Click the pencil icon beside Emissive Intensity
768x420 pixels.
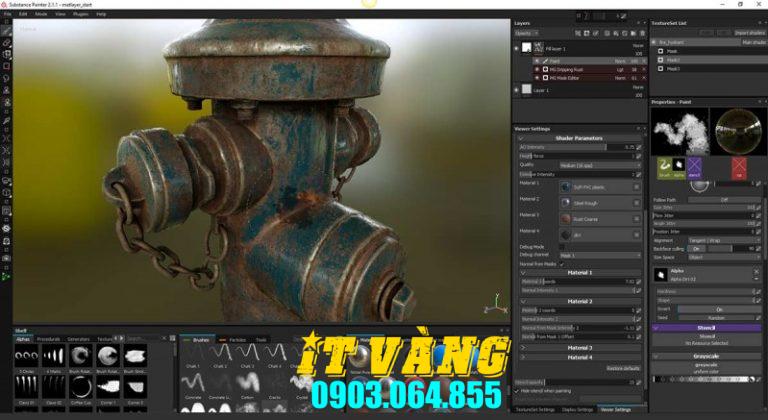tap(639, 174)
